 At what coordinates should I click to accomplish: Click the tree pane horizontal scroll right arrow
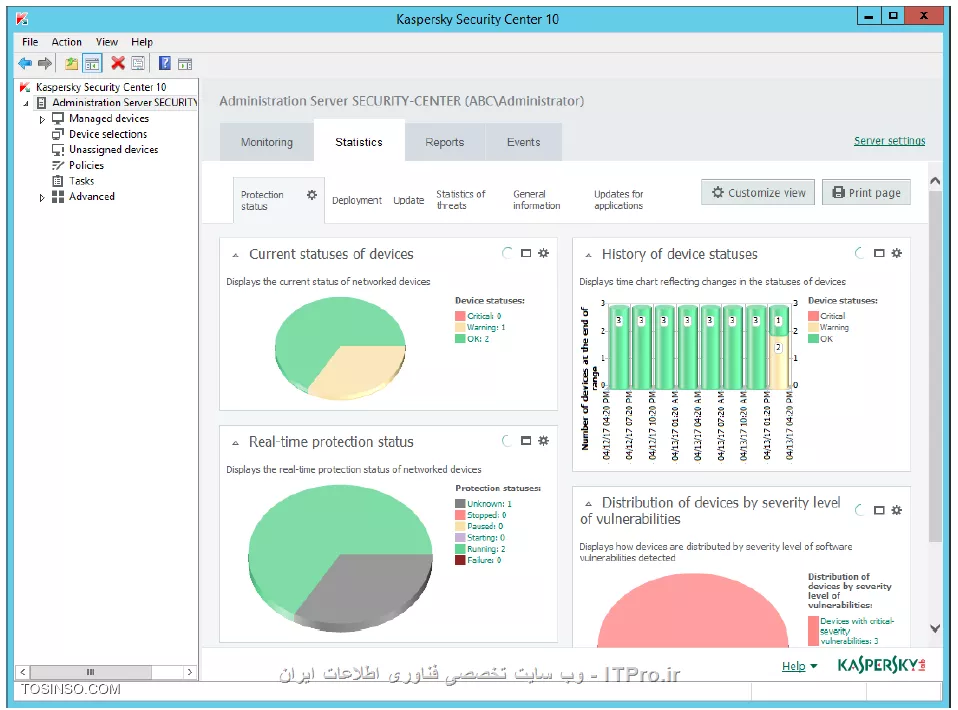190,672
